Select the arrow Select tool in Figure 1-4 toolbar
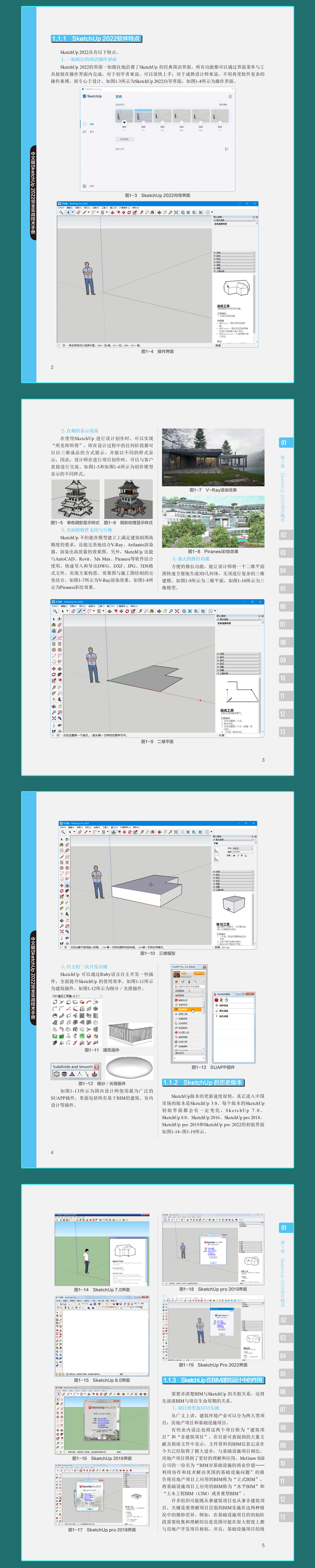This screenshot has width=315, height=1568. click(69, 213)
